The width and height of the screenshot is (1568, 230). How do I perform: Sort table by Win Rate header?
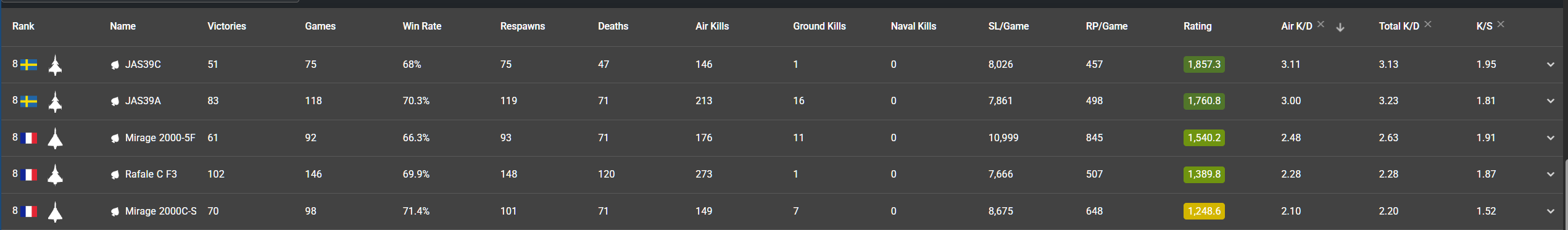tap(421, 26)
